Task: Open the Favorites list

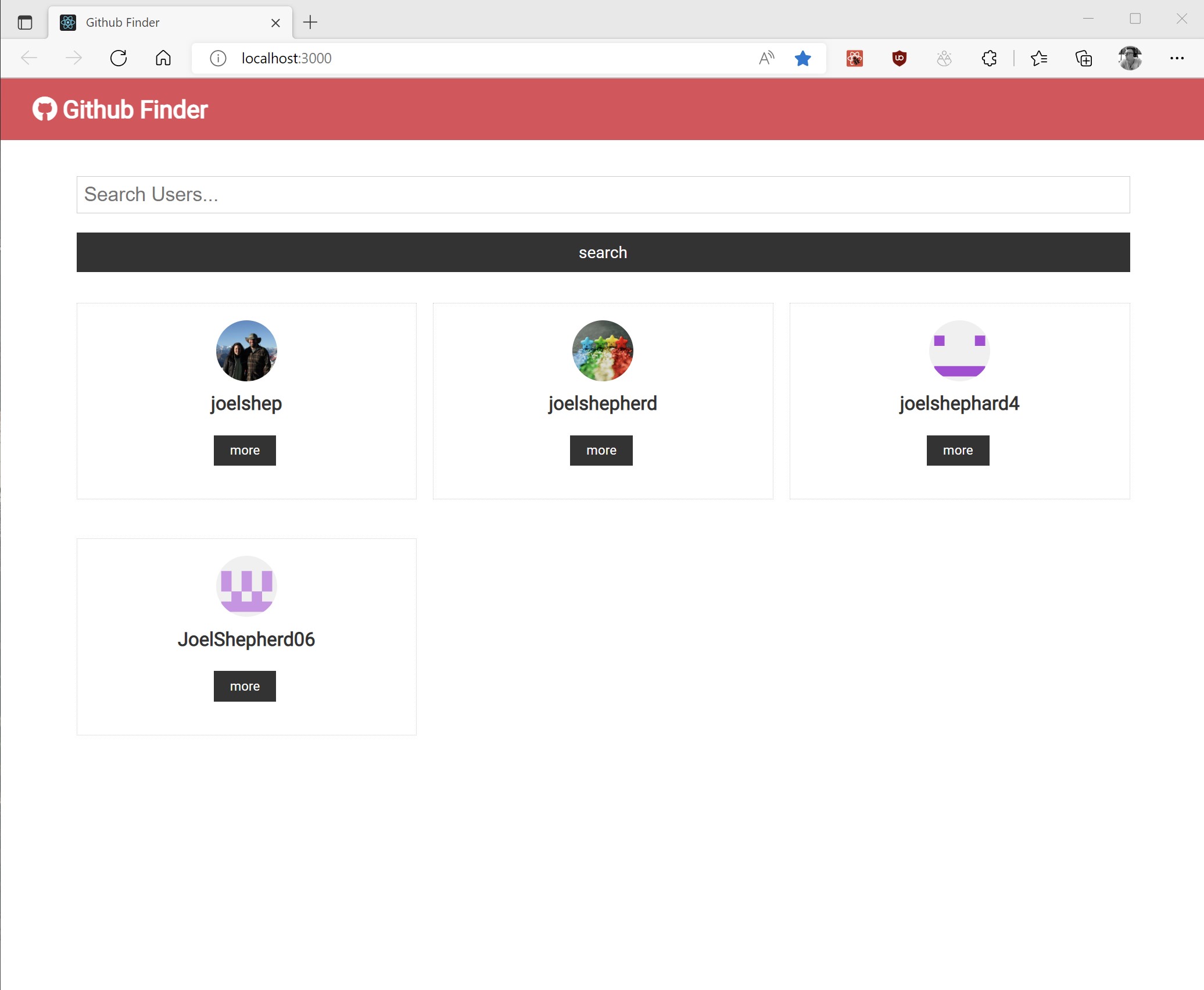Action: pyautogui.click(x=1040, y=58)
